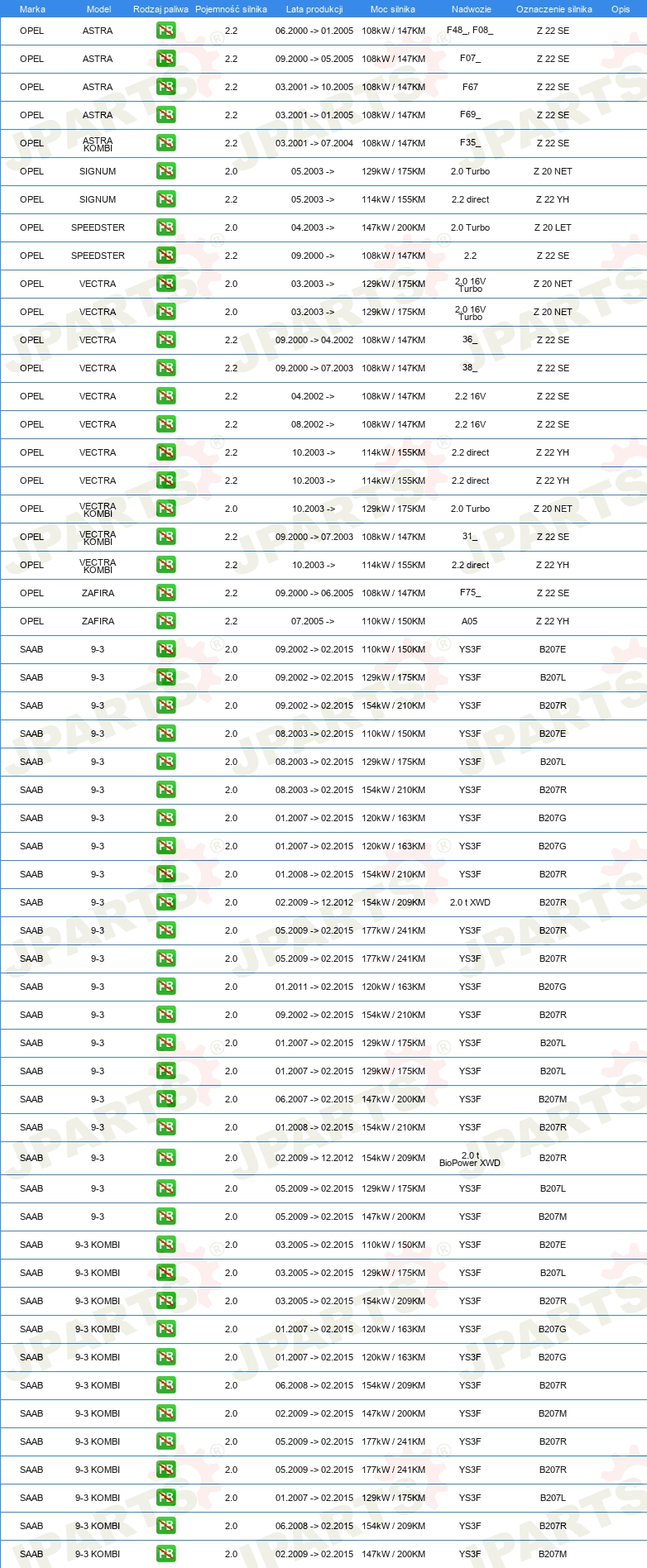This screenshot has height=1568, width=647.
Task: Click the Model column header
Action: [x=98, y=9]
